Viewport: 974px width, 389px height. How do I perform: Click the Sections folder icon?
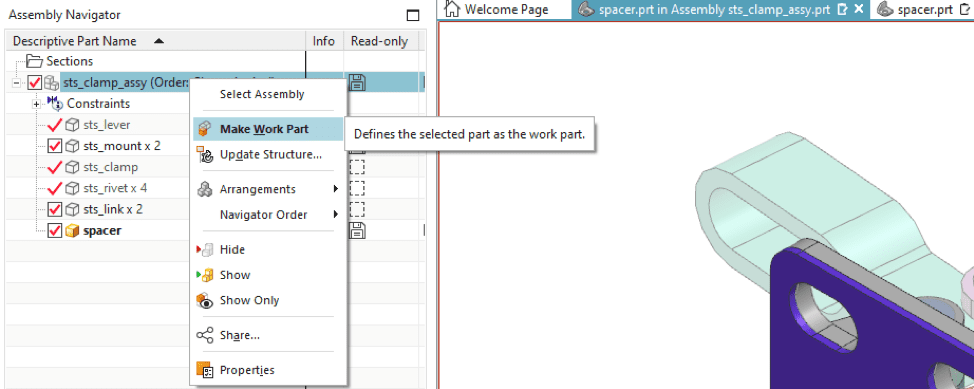(x=34, y=61)
